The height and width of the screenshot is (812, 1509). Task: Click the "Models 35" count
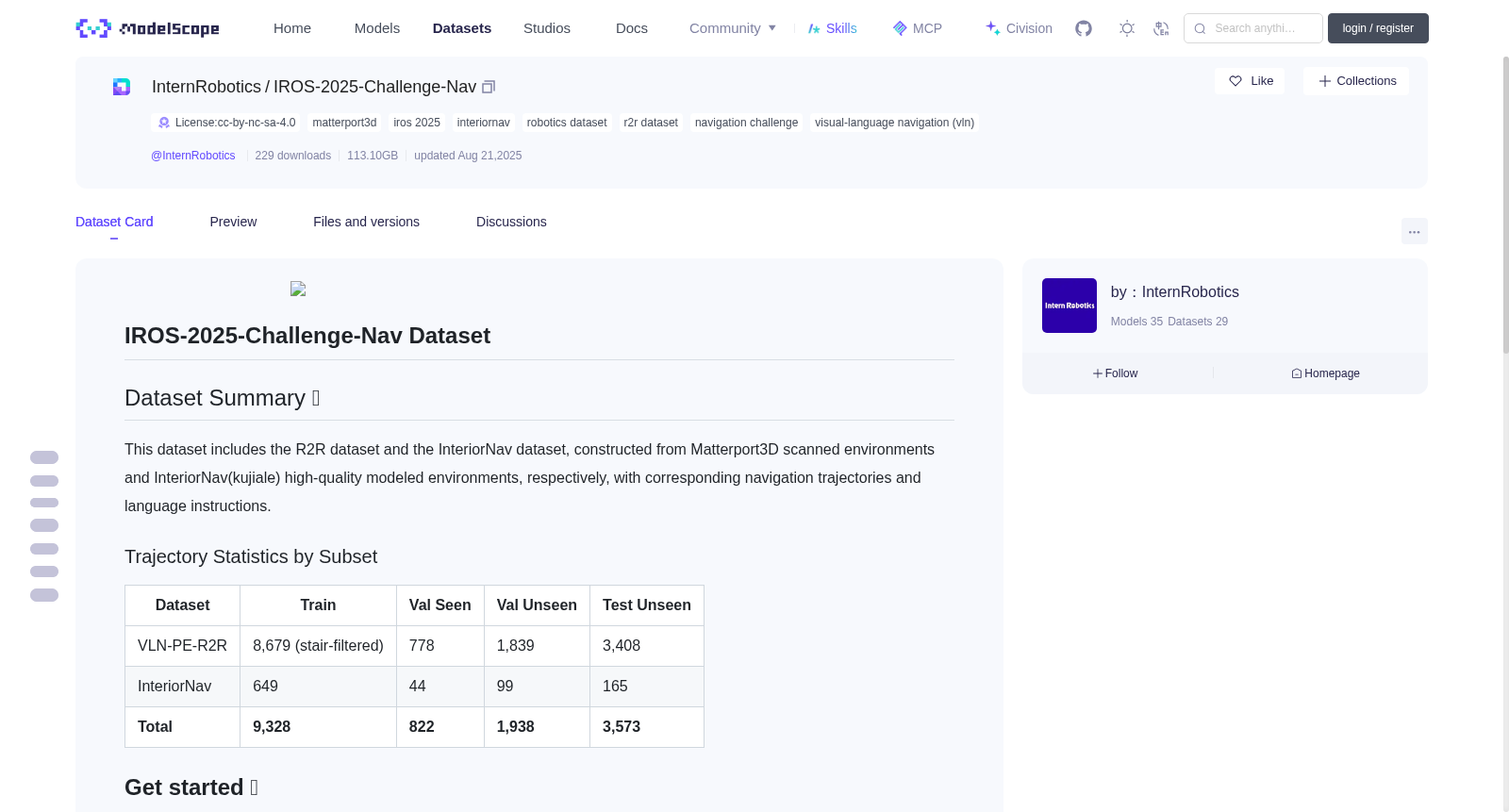pyautogui.click(x=1136, y=322)
